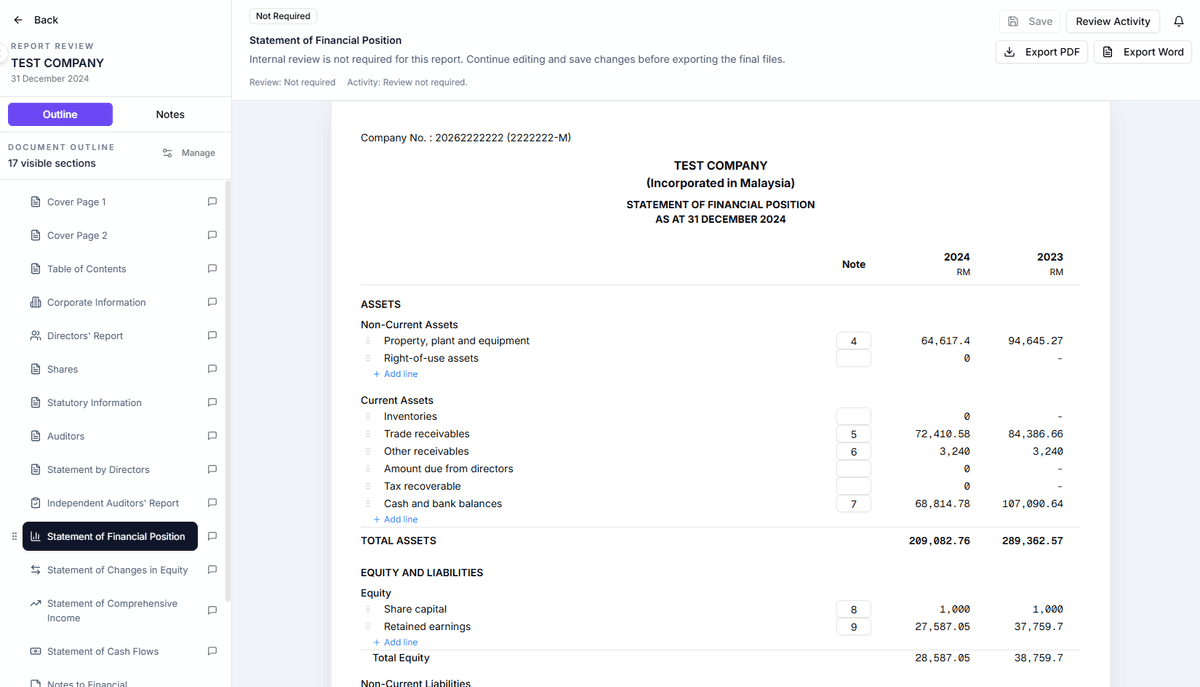The image size is (1200, 687).
Task: Switch to the Outline tab
Action: (x=60, y=114)
